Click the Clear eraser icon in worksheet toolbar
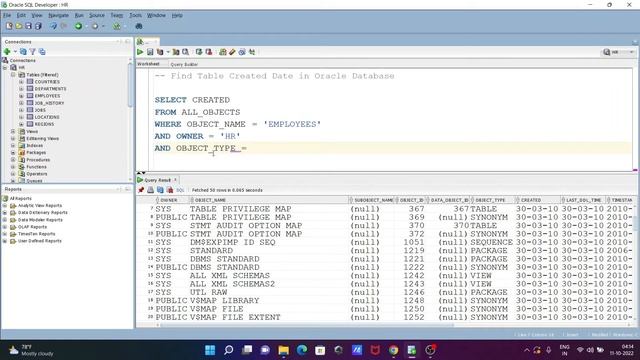Image resolution: width=640 pixels, height=360 pixels. (232, 52)
